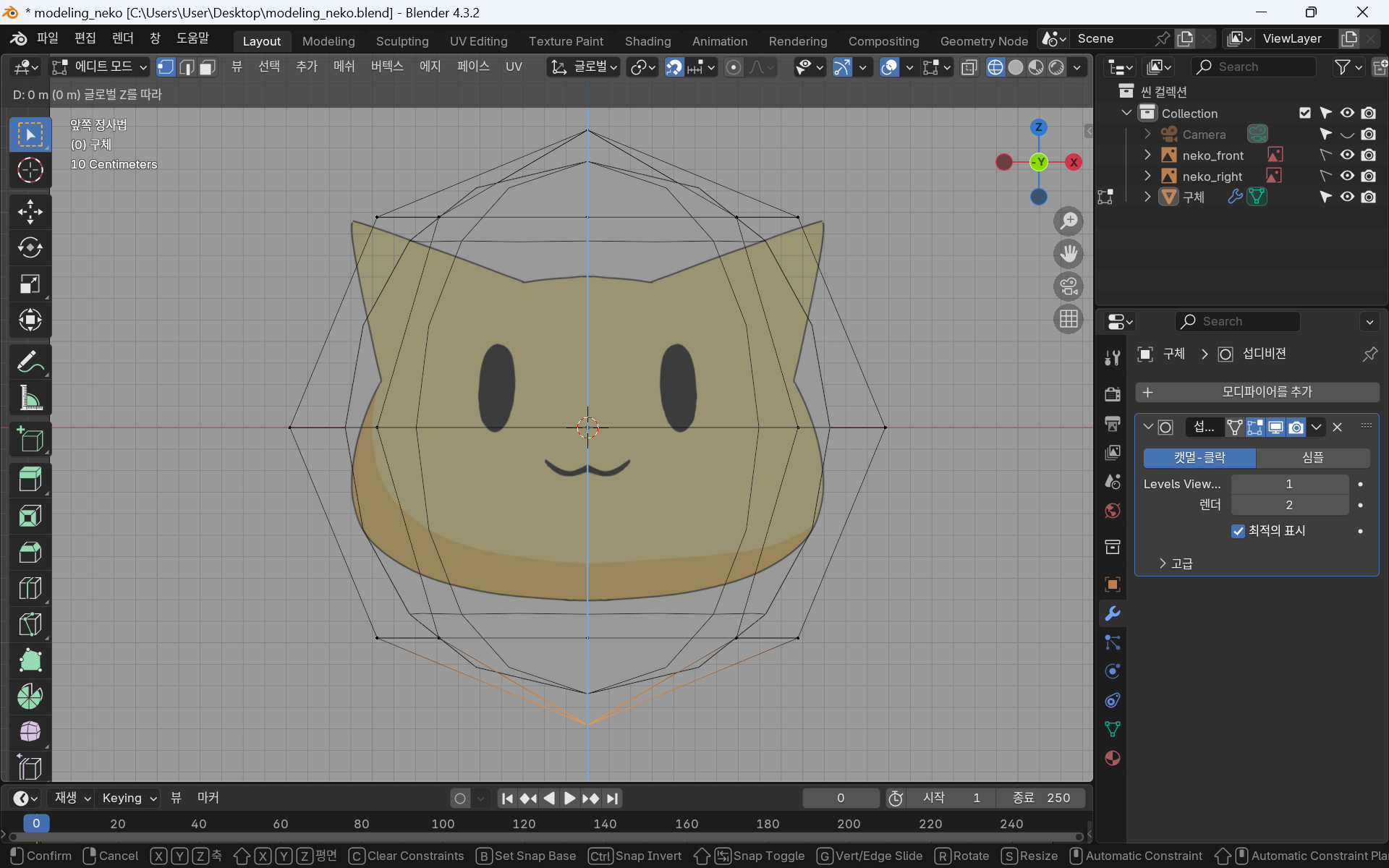The height and width of the screenshot is (868, 1389).
Task: Select the Annotate pencil tool
Action: (x=30, y=362)
